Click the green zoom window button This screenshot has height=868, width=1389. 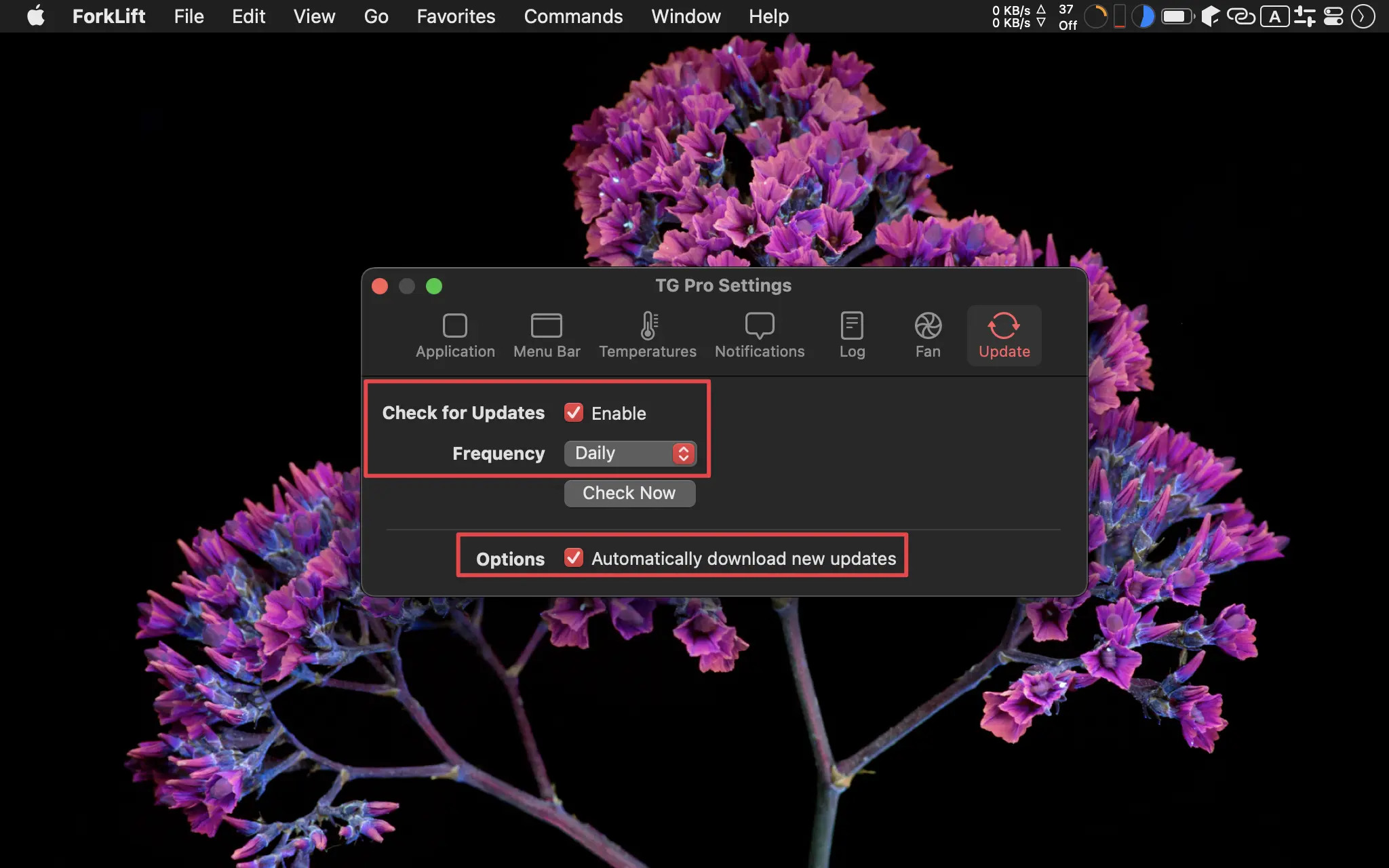point(434,286)
